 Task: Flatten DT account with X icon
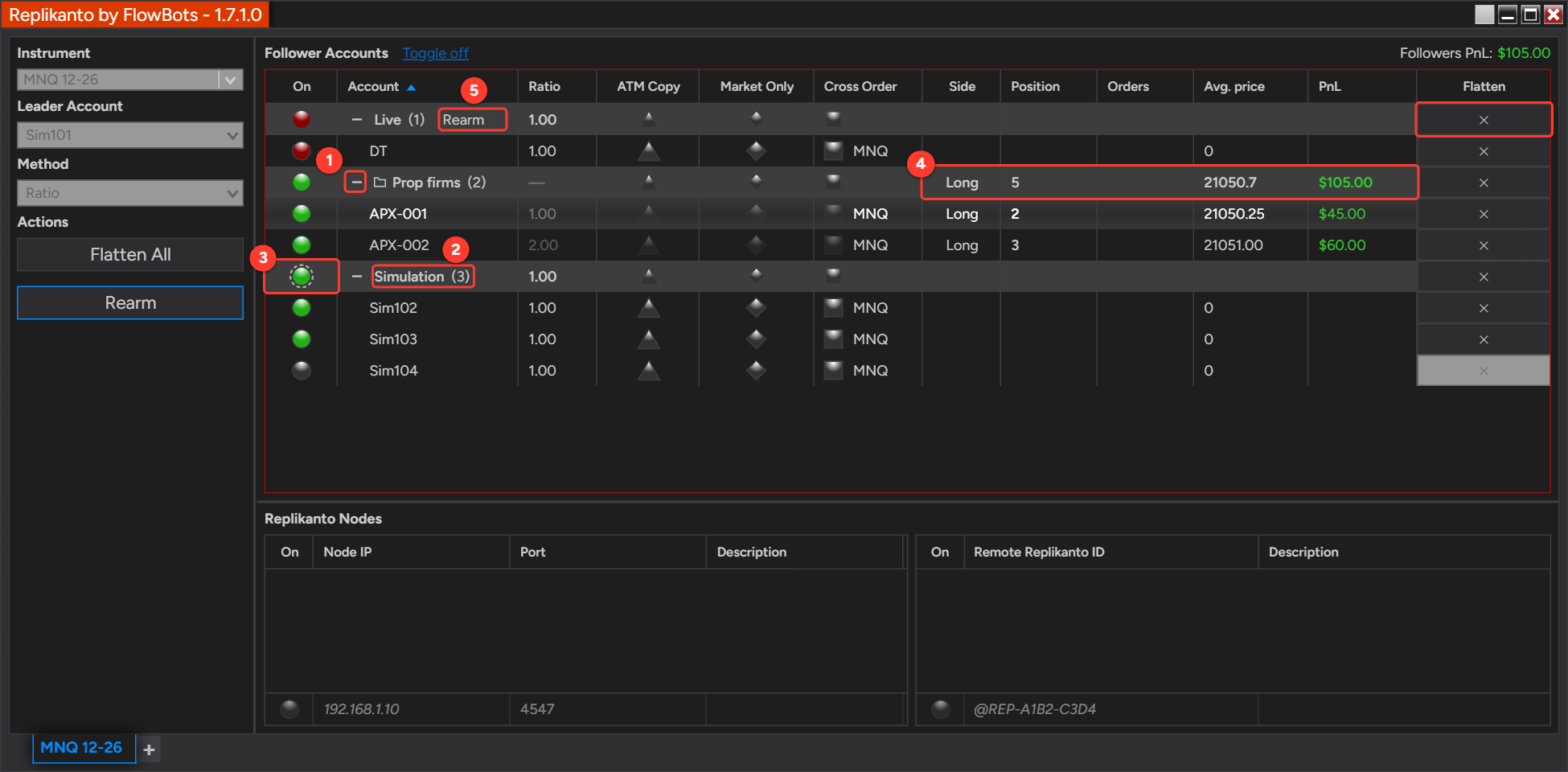(x=1484, y=151)
